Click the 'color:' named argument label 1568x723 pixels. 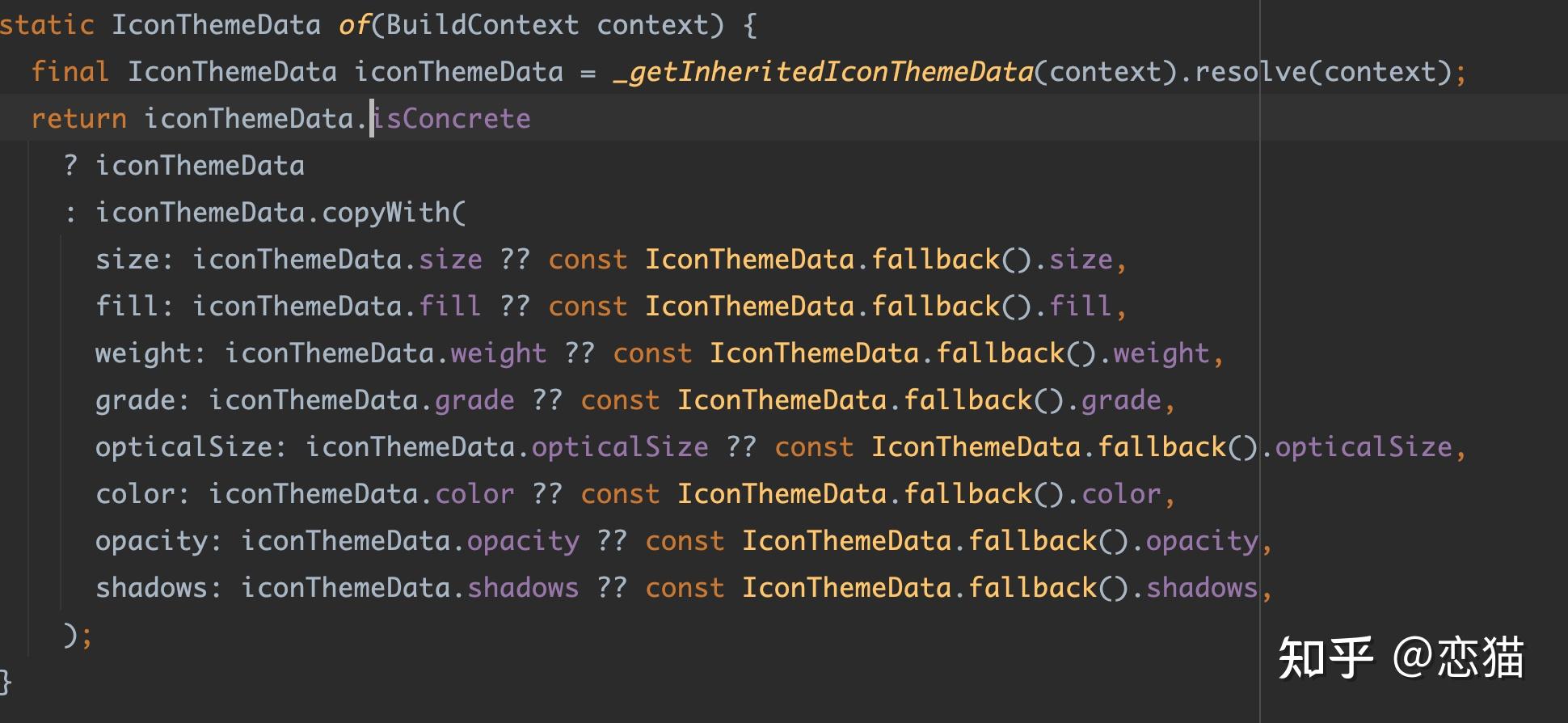(x=141, y=494)
